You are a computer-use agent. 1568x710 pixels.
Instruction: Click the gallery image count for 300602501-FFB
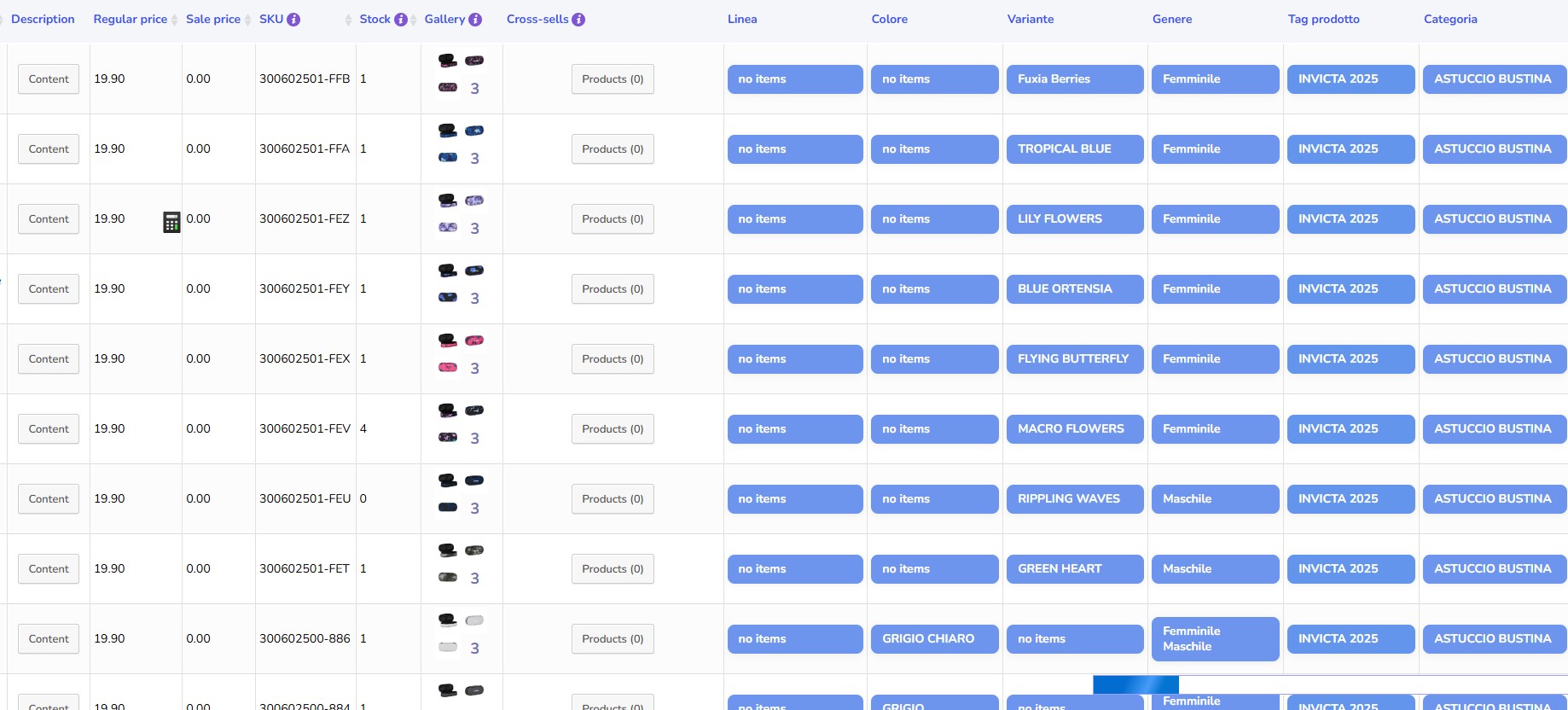pyautogui.click(x=474, y=89)
